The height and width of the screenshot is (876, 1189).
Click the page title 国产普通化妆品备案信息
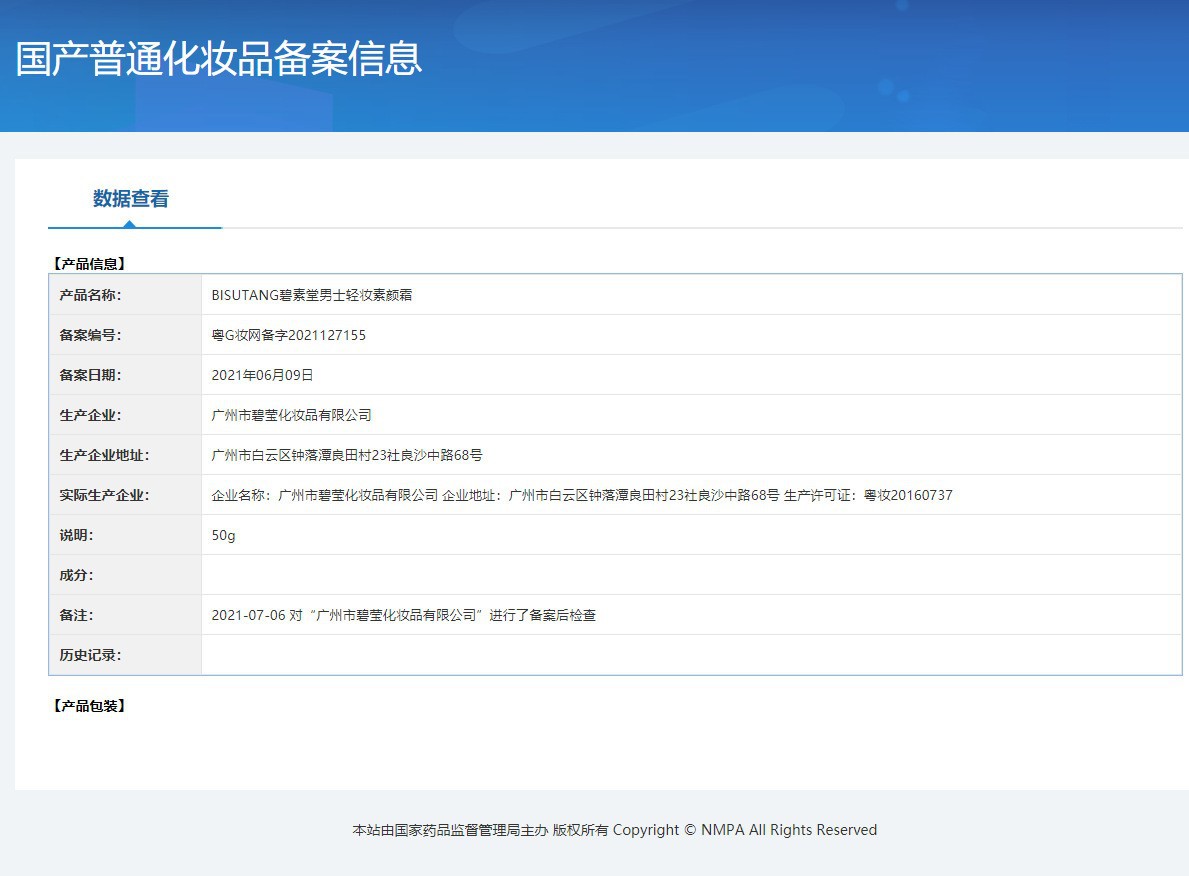[x=219, y=59]
